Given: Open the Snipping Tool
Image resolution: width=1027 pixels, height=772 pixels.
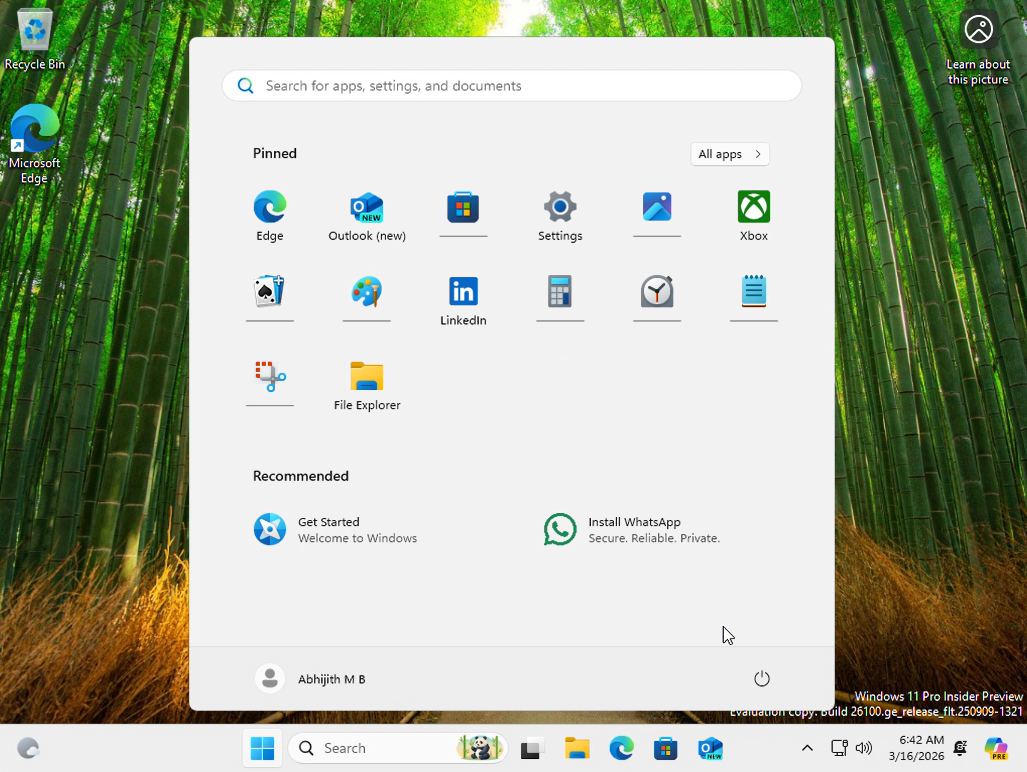Looking at the screenshot, I should click(270, 375).
